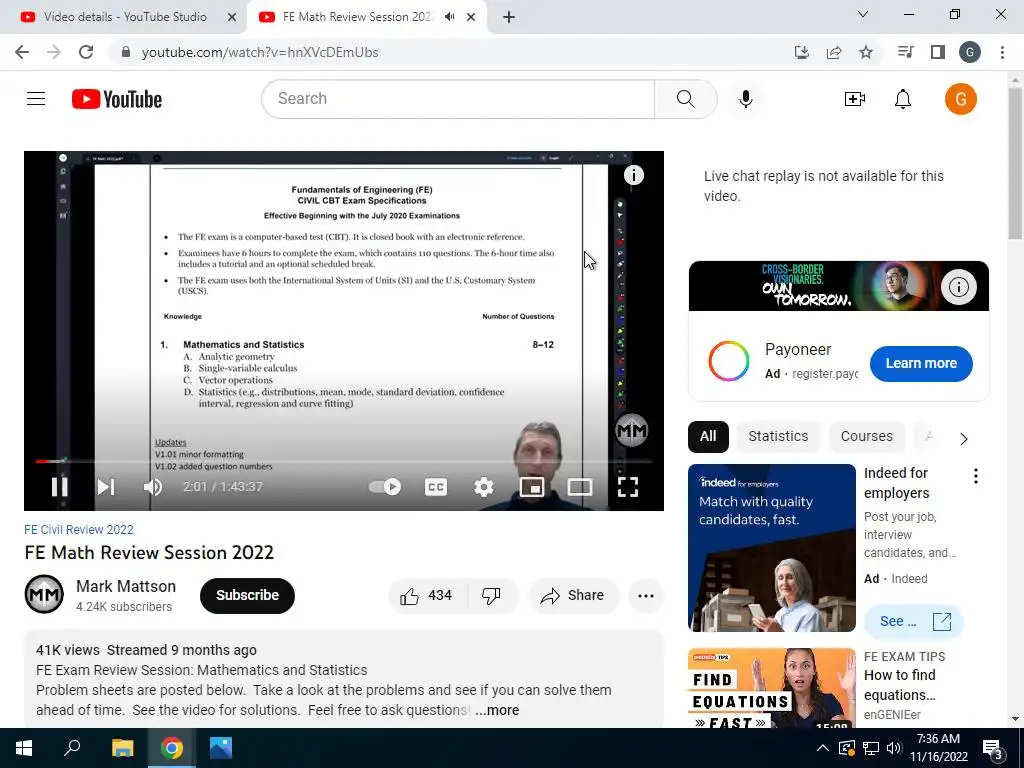Image resolution: width=1024 pixels, height=768 pixels.
Task: Click the address bar URL
Action: 260,52
